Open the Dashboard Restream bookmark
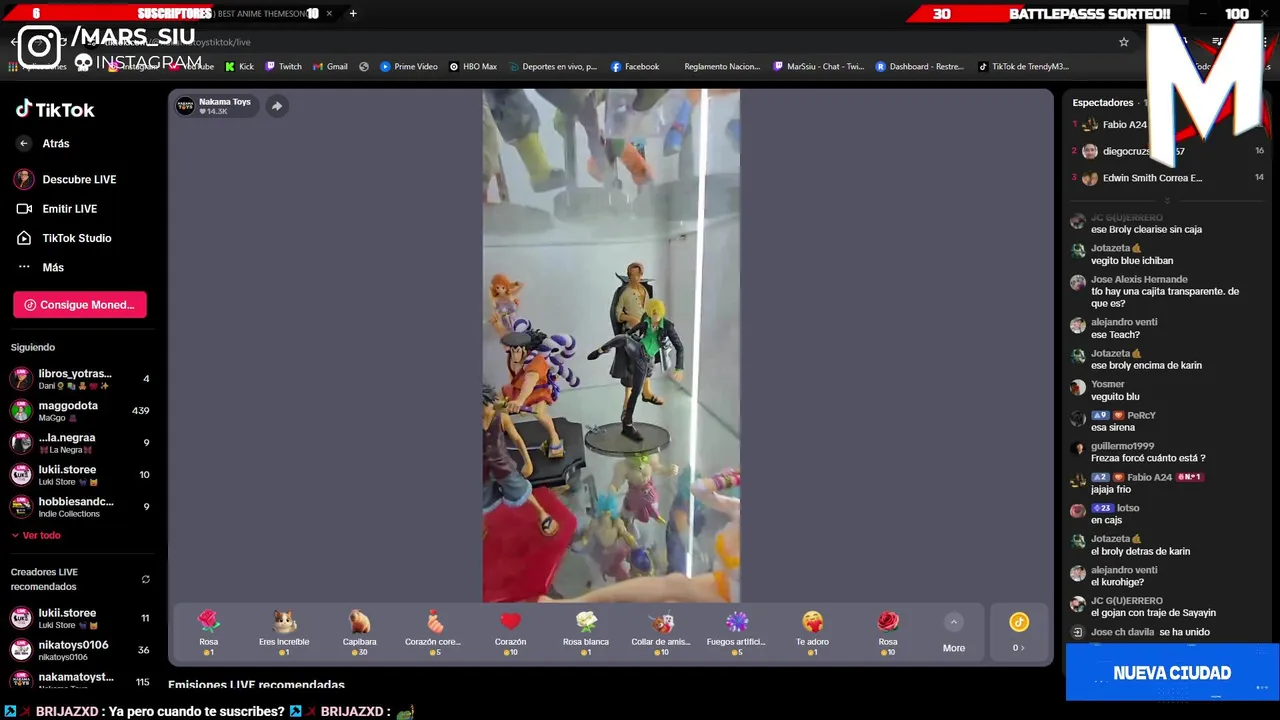Screen dimensions: 1280x720 pyautogui.click(x=920, y=67)
